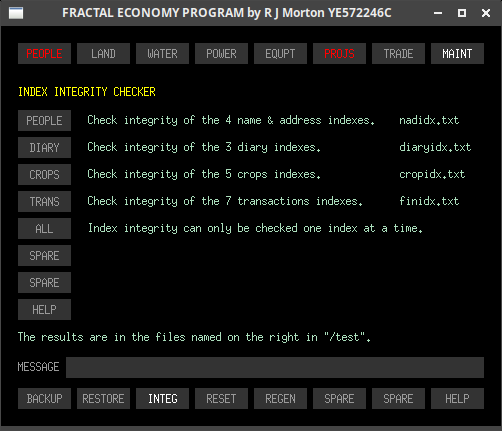Minimize the Fractal Economy Program window
Viewport: 502px width, 431px height.
[438, 13]
